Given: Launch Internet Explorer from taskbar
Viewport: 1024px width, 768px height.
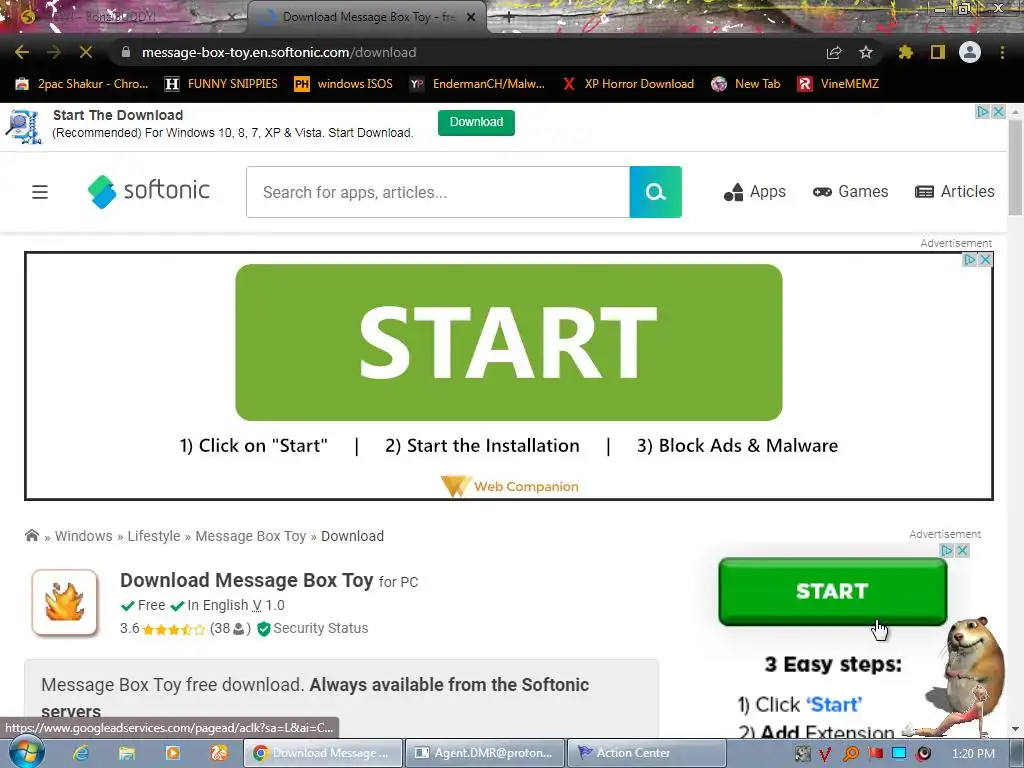Looking at the screenshot, I should [x=81, y=753].
